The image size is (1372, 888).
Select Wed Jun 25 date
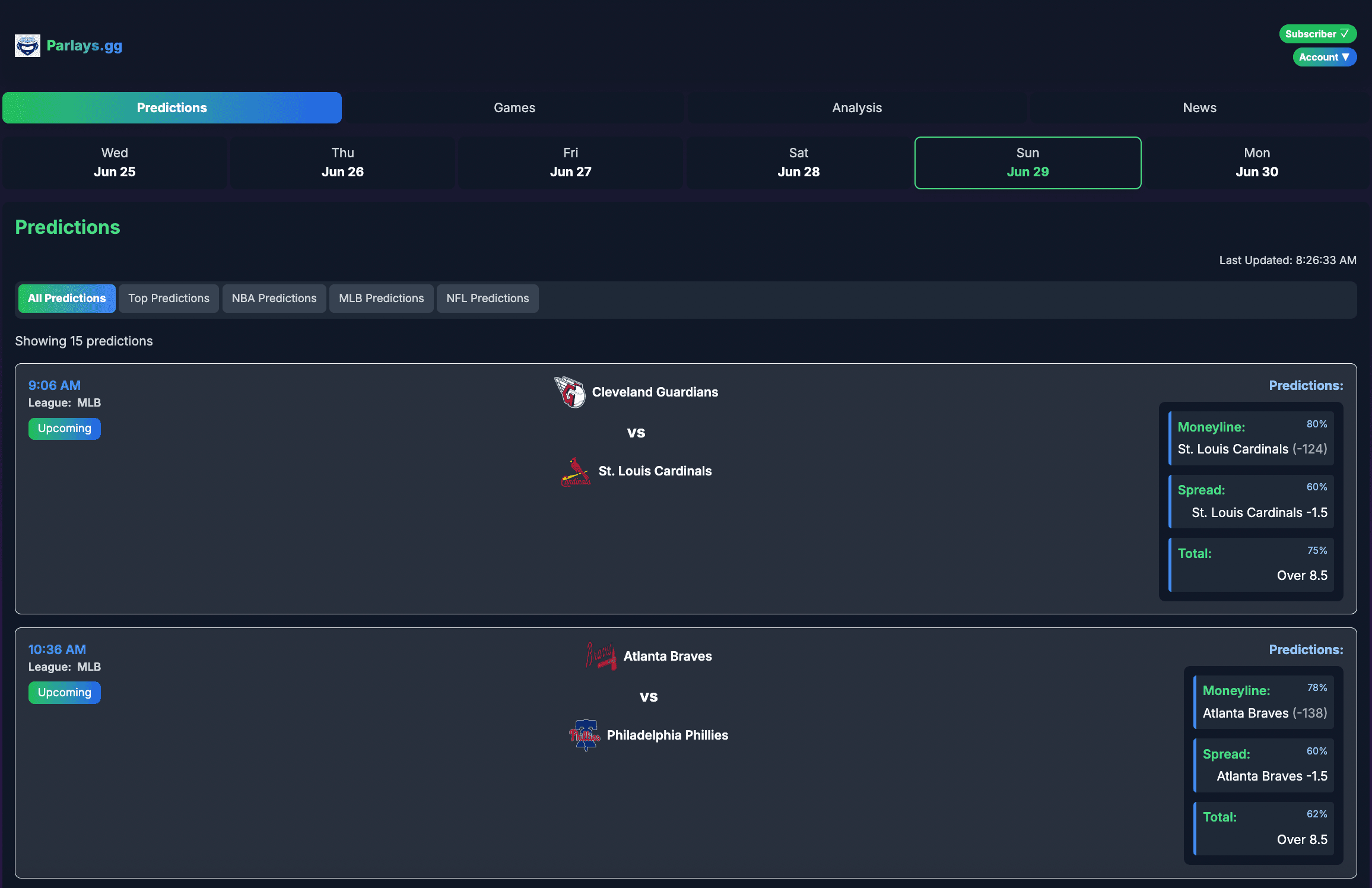(115, 163)
